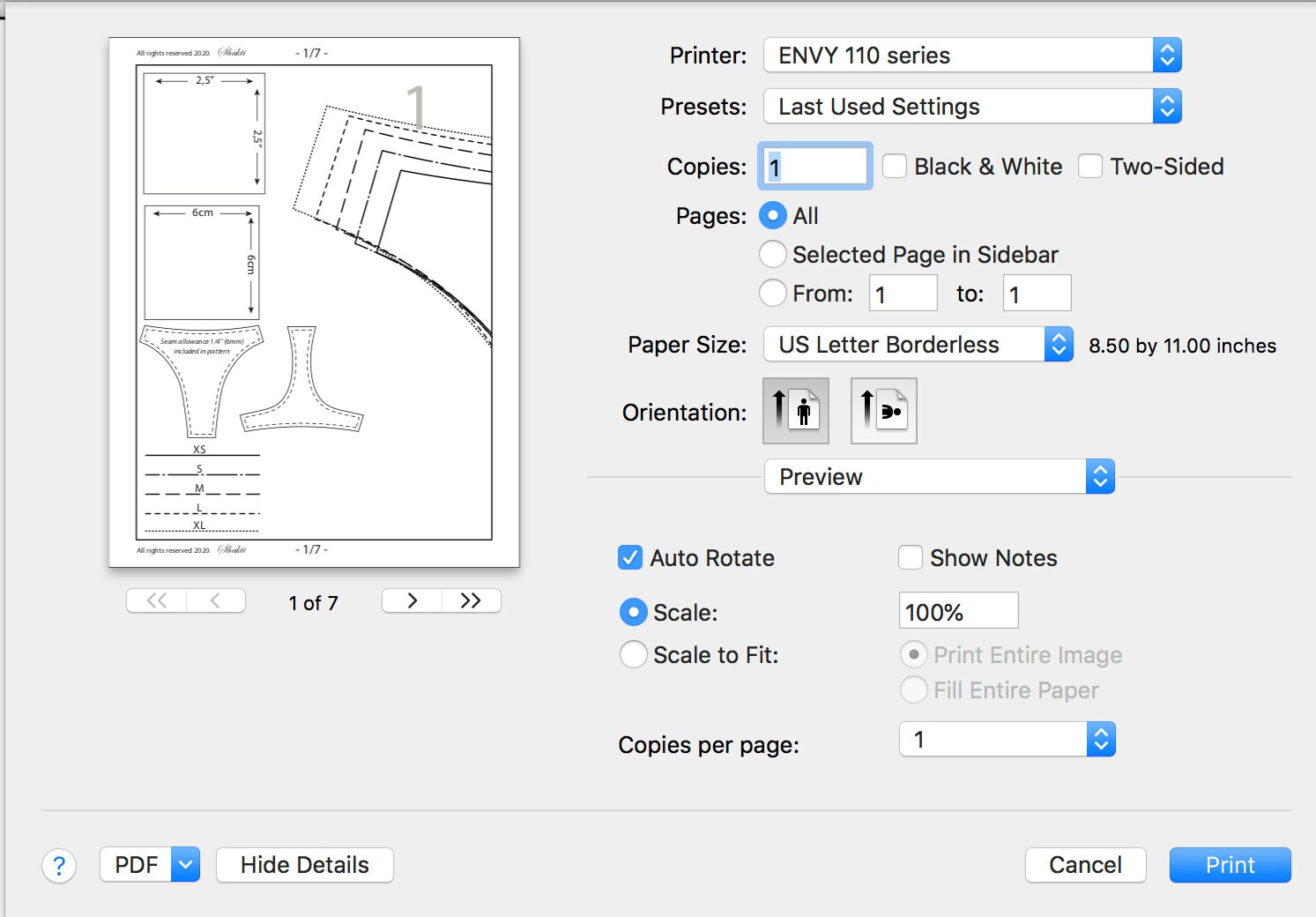Open the help question mark button
1316x917 pixels.
[x=59, y=866]
